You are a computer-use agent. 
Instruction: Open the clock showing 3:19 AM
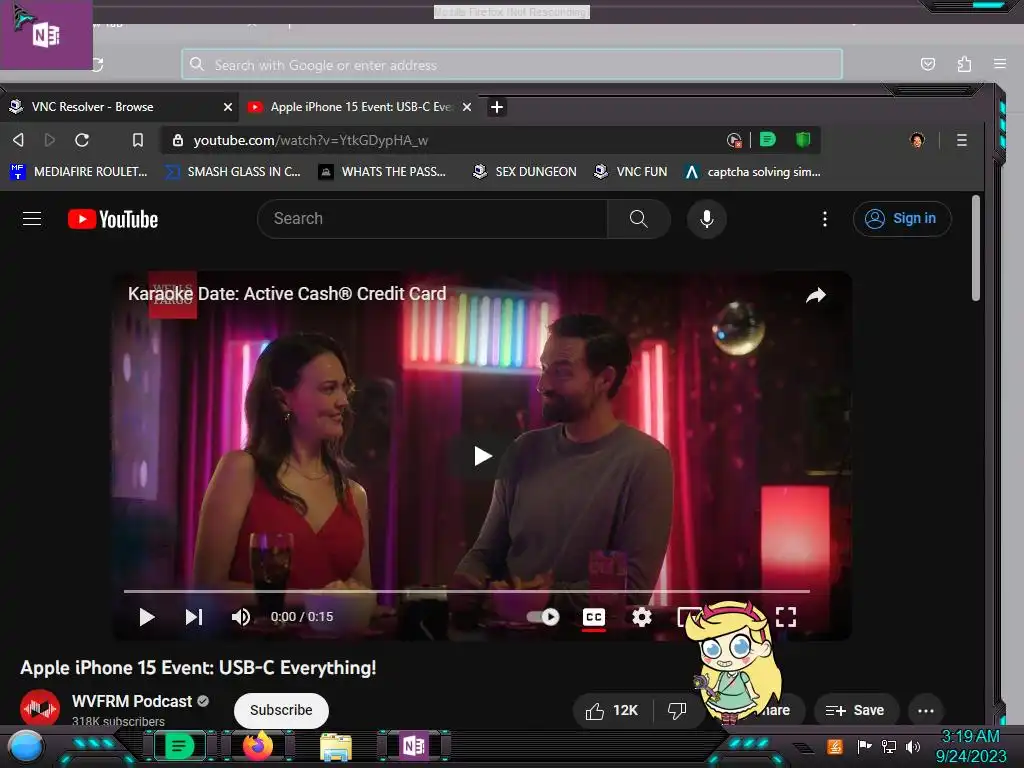coord(971,746)
